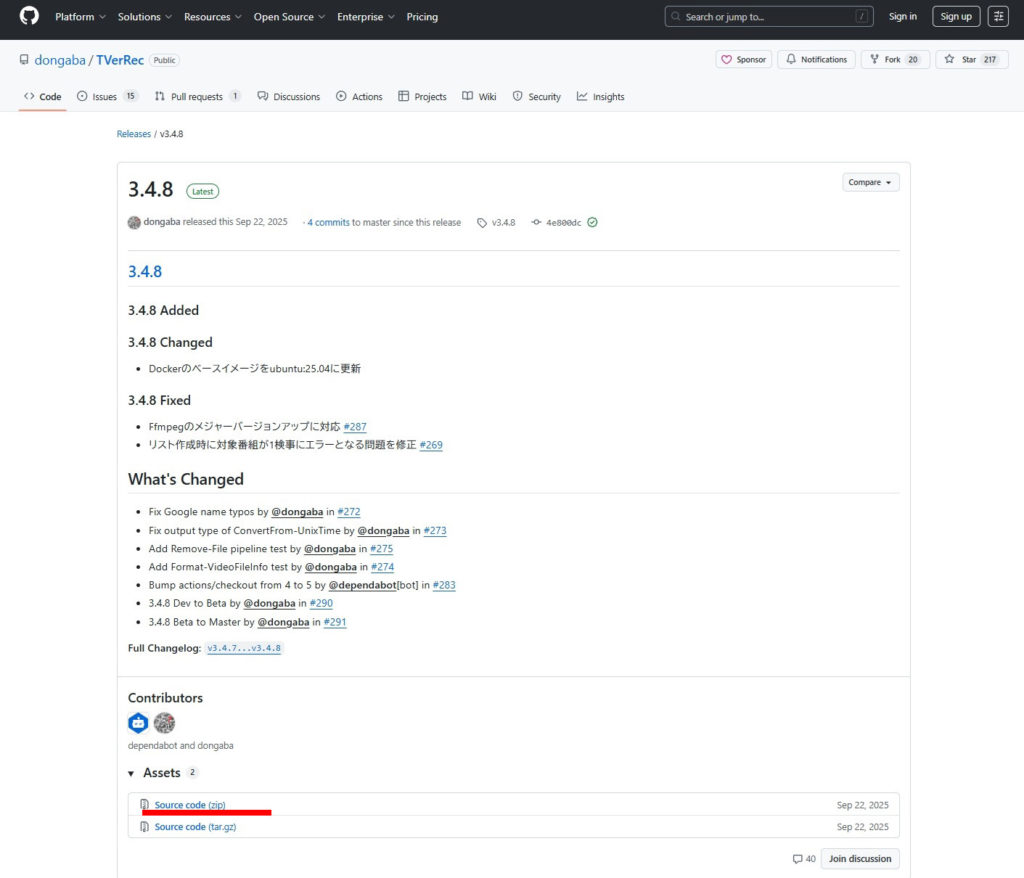Open the Platform navigation dropdown
Image resolution: width=1024 pixels, height=878 pixels.
[x=80, y=17]
